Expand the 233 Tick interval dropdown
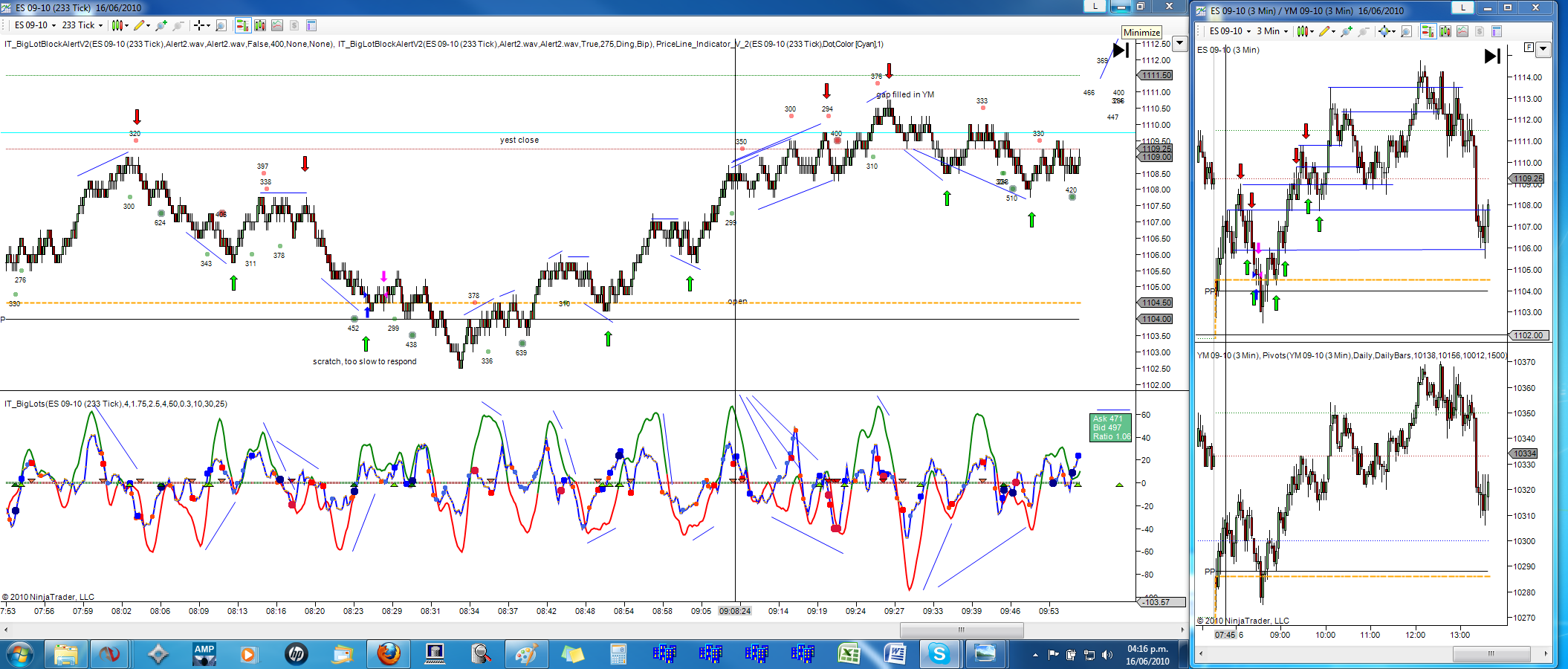The height and width of the screenshot is (669, 1568). (82, 25)
